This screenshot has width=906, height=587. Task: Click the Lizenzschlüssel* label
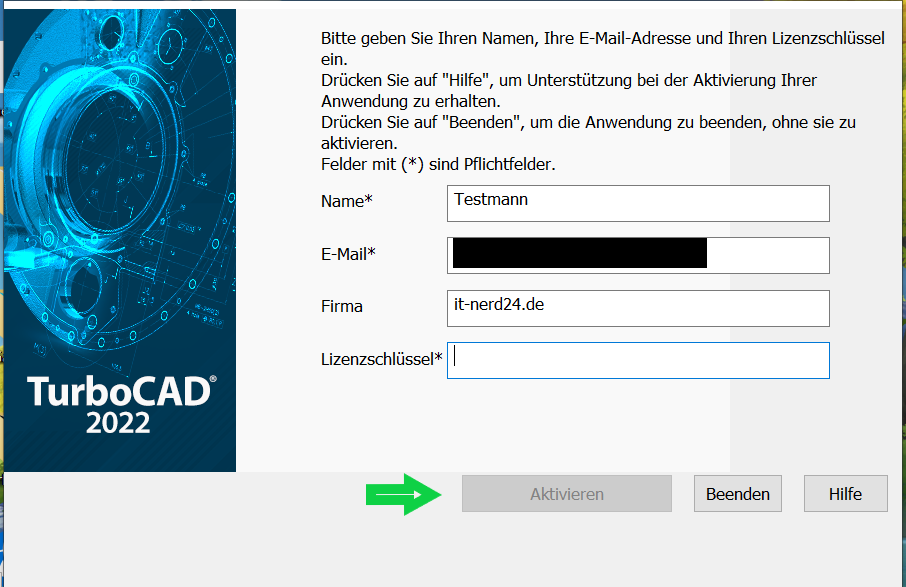(x=382, y=359)
